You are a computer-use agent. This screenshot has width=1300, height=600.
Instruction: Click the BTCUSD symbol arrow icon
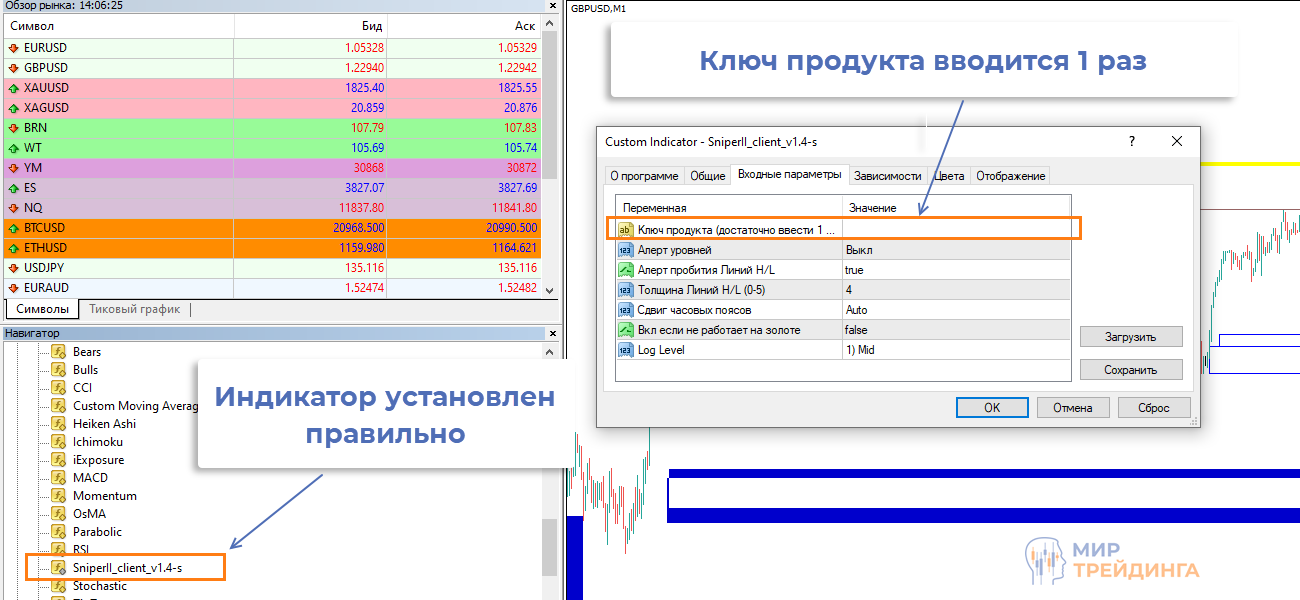point(13,228)
